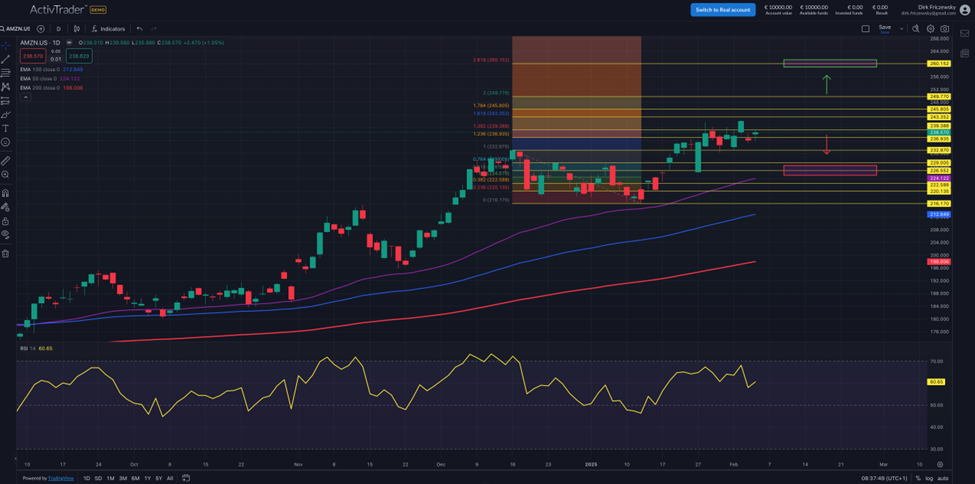Open the Indicators dropdown
The height and width of the screenshot is (484, 975).
(109, 29)
